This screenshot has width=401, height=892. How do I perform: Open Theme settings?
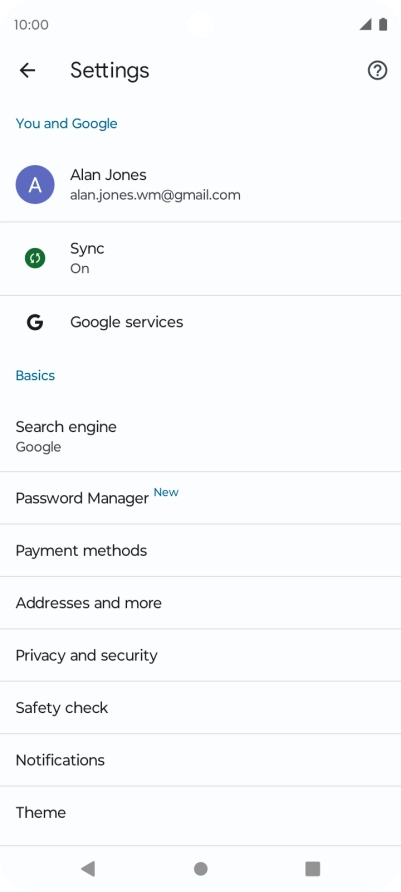tap(200, 812)
